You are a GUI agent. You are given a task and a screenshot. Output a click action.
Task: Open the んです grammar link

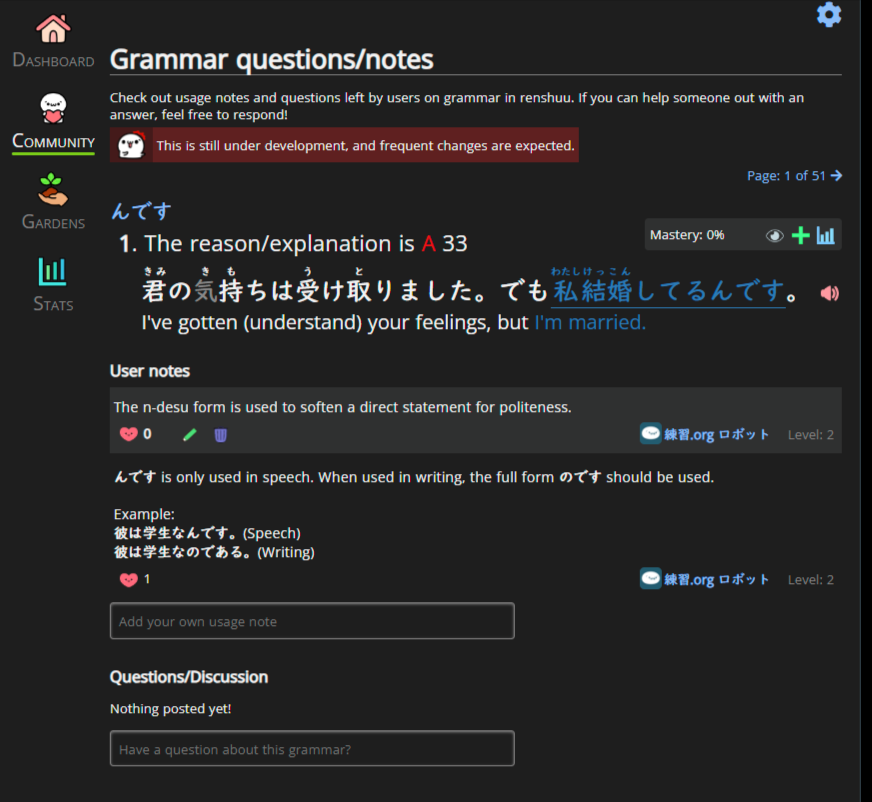pos(141,211)
